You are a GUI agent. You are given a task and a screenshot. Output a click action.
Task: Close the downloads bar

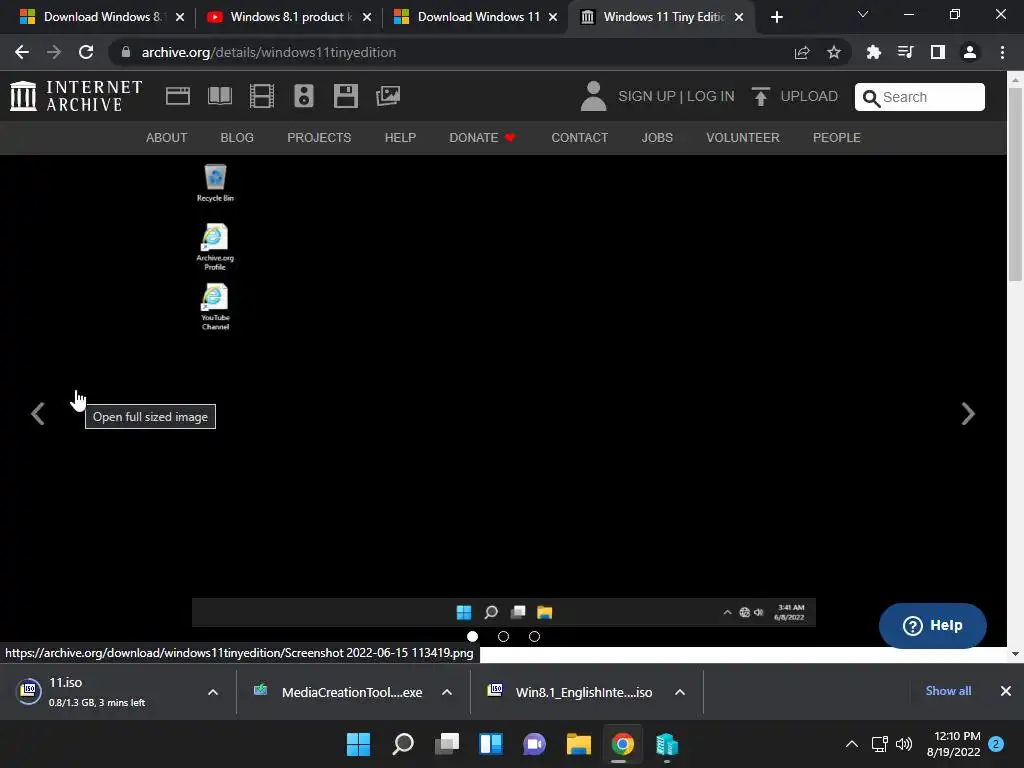click(1006, 691)
